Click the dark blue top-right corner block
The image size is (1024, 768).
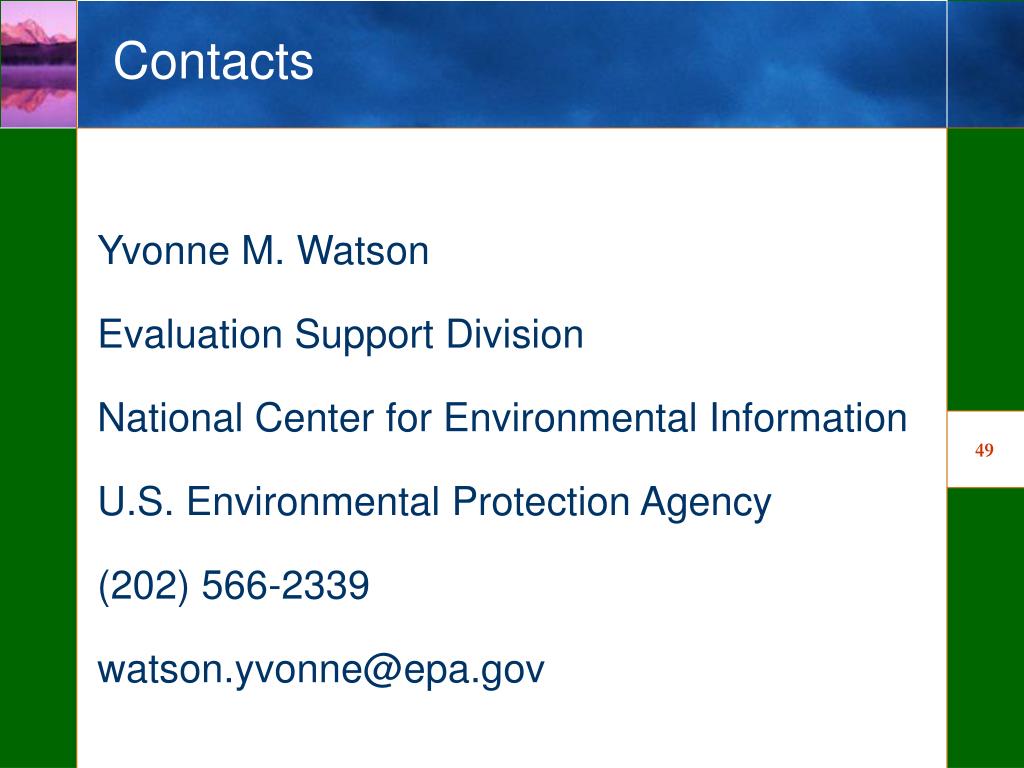[x=985, y=64]
